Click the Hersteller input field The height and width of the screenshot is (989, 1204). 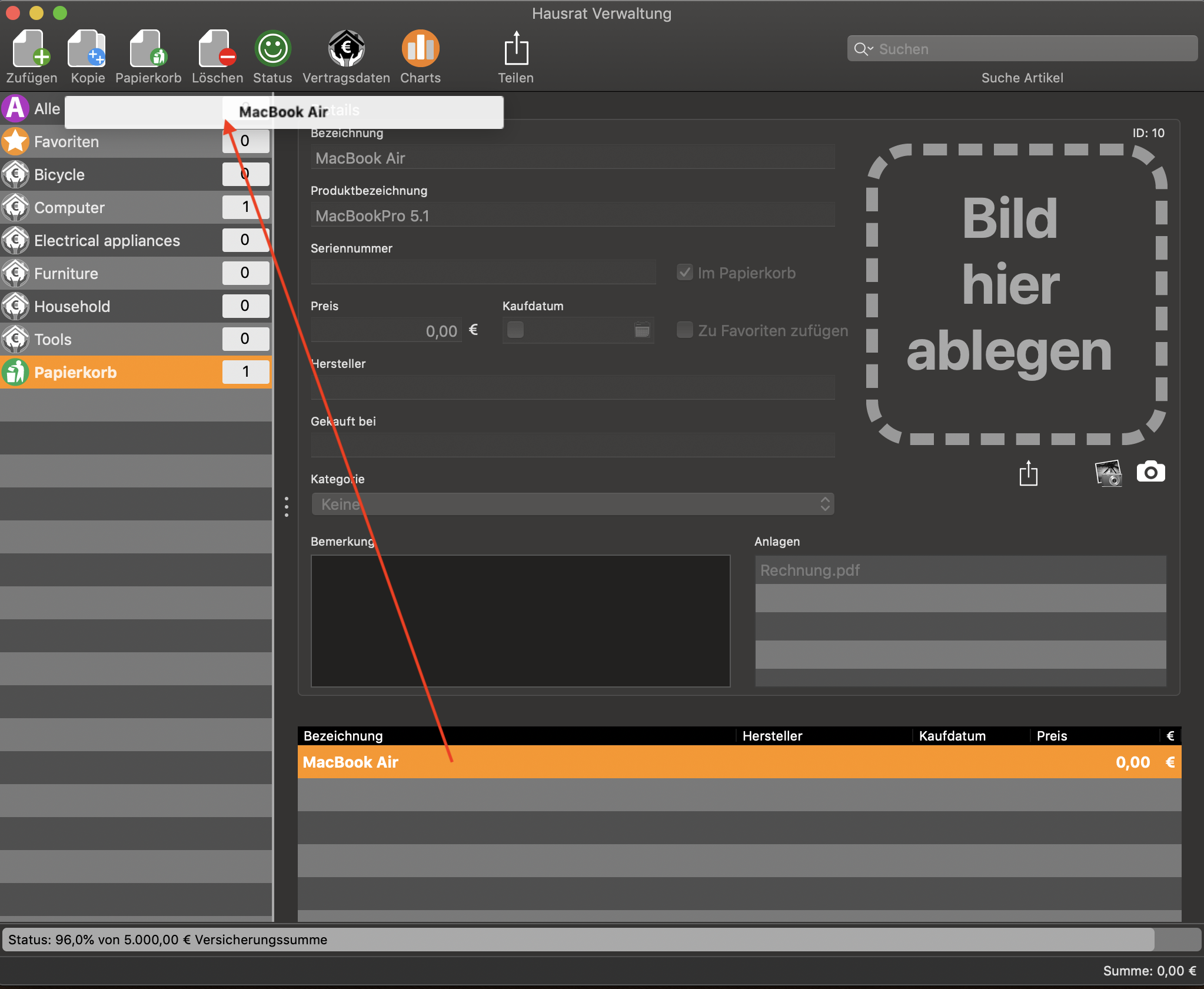click(573, 387)
